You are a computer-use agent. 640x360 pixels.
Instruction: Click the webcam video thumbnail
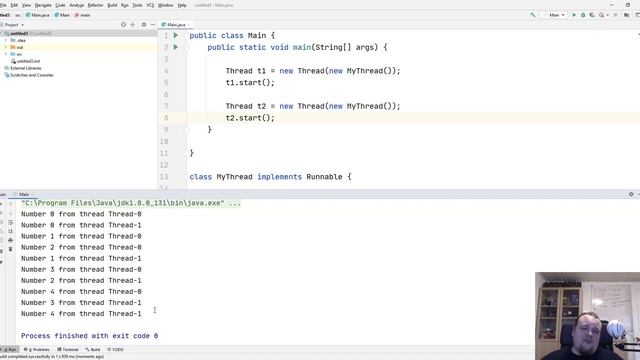pyautogui.click(x=587, y=316)
